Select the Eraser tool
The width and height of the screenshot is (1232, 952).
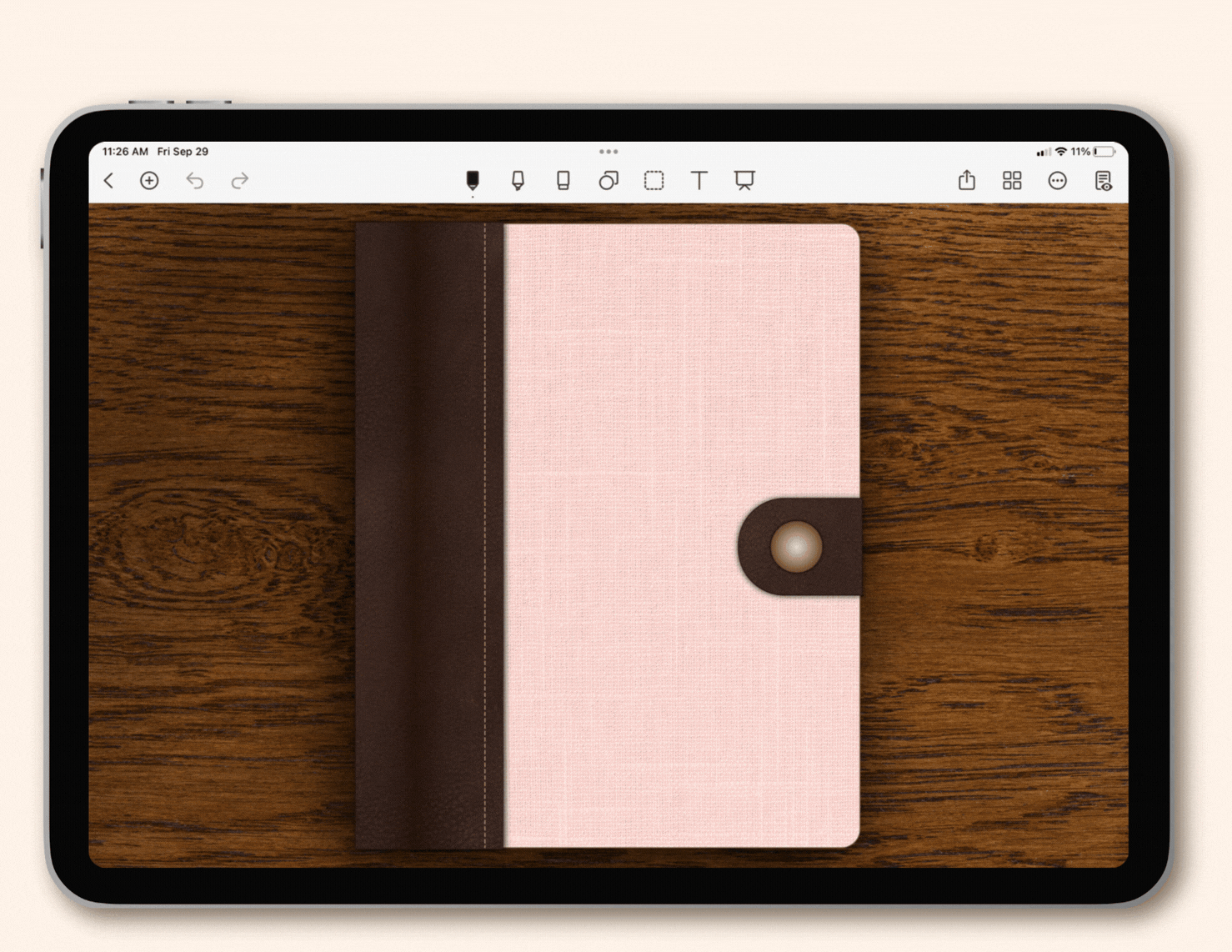tap(563, 180)
